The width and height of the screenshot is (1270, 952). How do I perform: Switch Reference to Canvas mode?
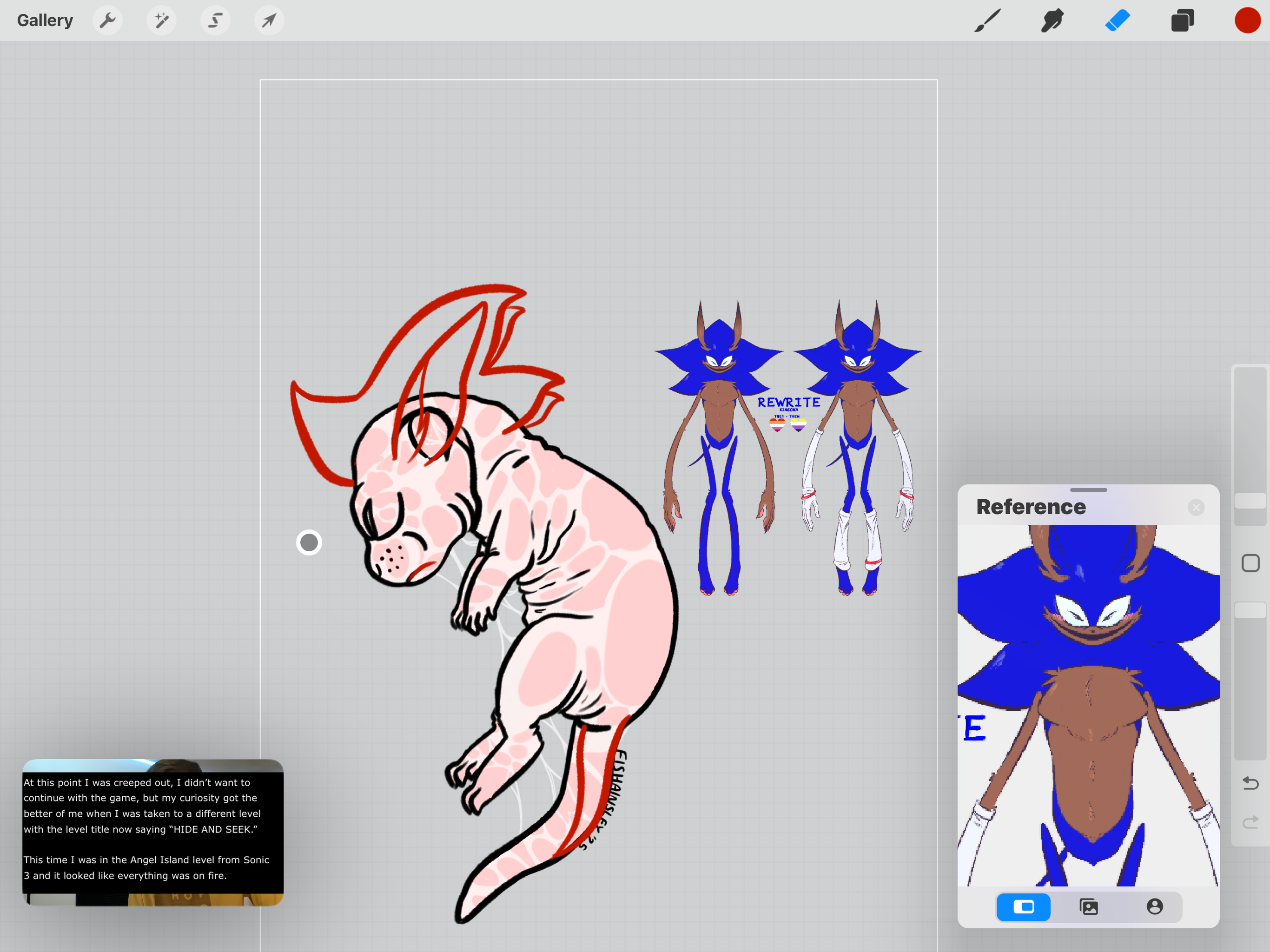pos(1023,906)
